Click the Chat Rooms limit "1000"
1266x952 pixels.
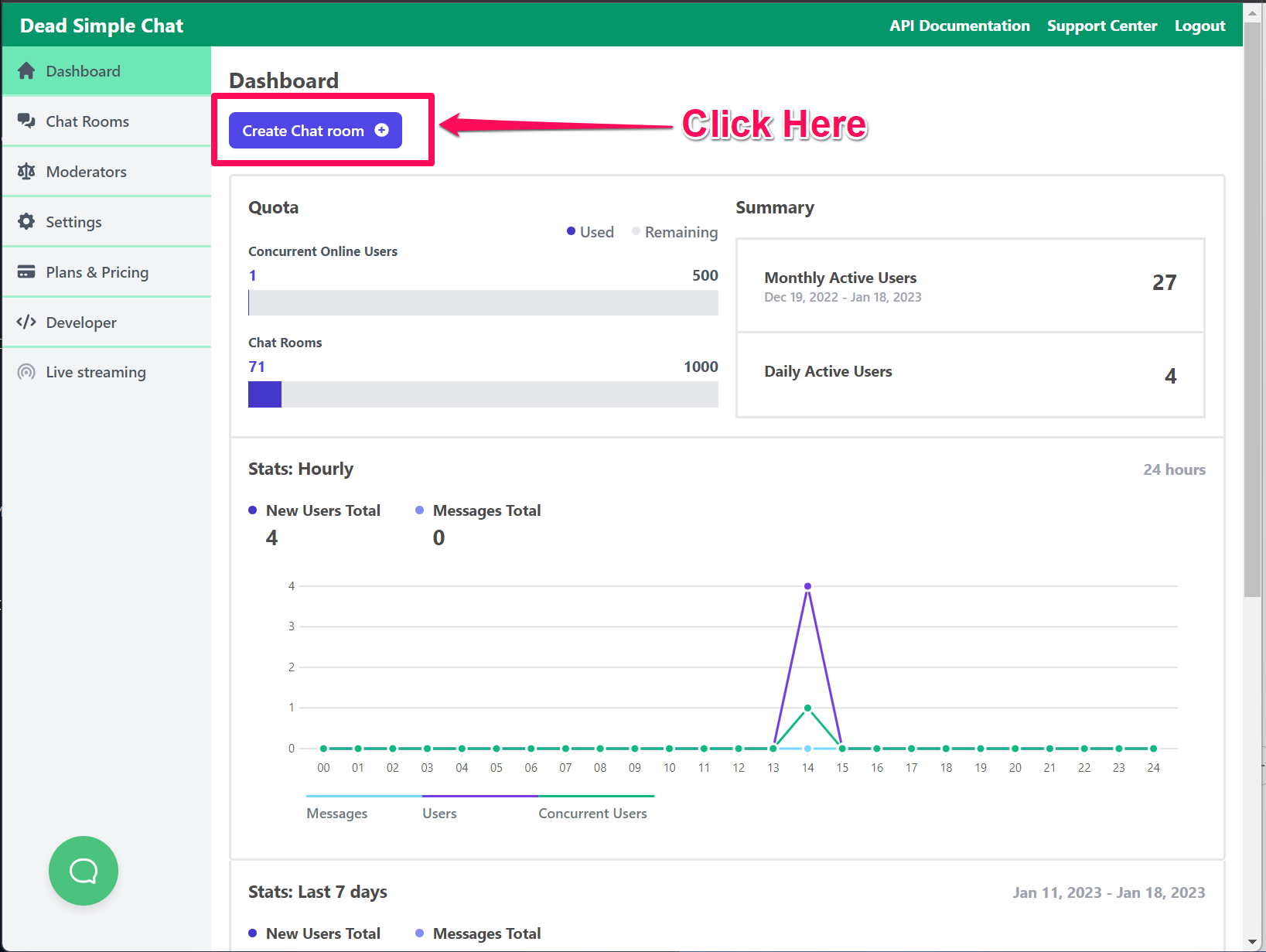point(701,367)
